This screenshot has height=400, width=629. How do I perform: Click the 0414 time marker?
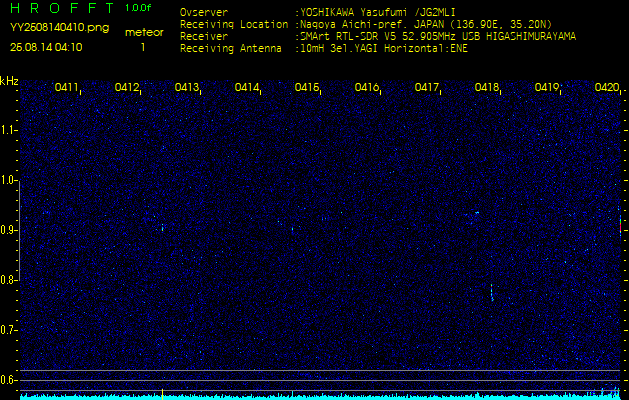point(246,87)
